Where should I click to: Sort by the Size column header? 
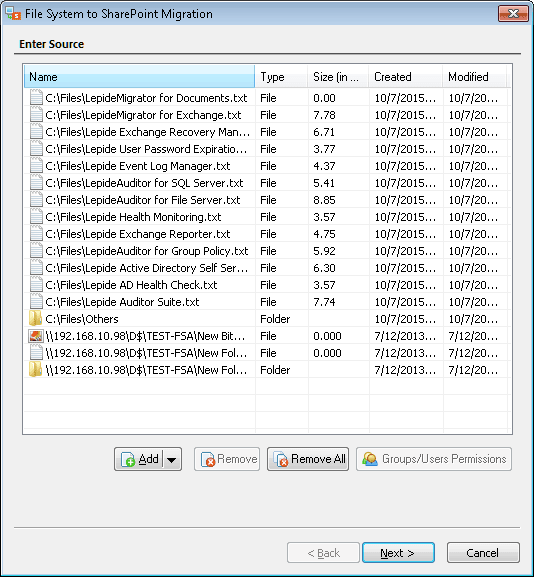338,77
